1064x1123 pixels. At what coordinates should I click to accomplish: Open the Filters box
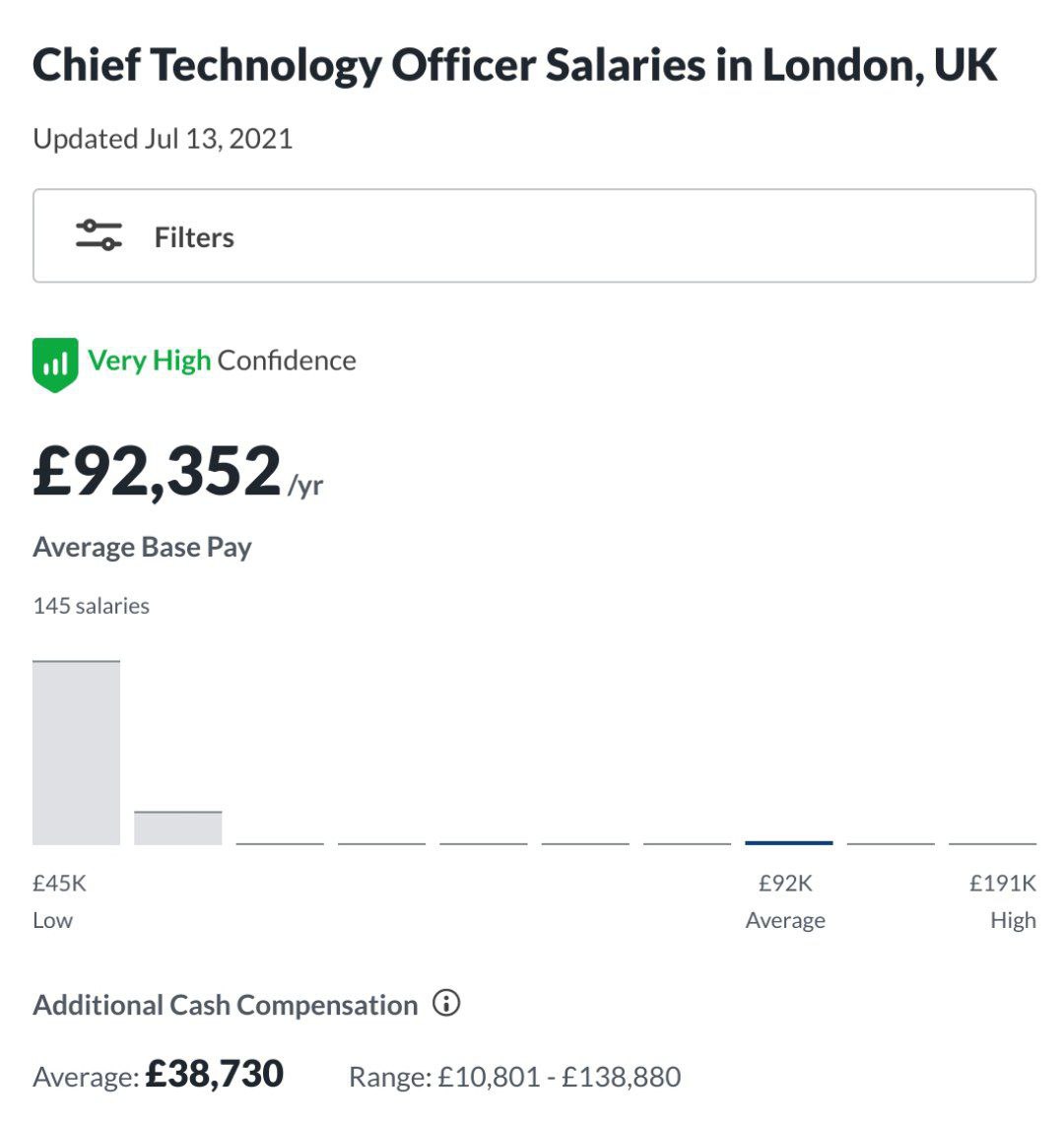[534, 235]
